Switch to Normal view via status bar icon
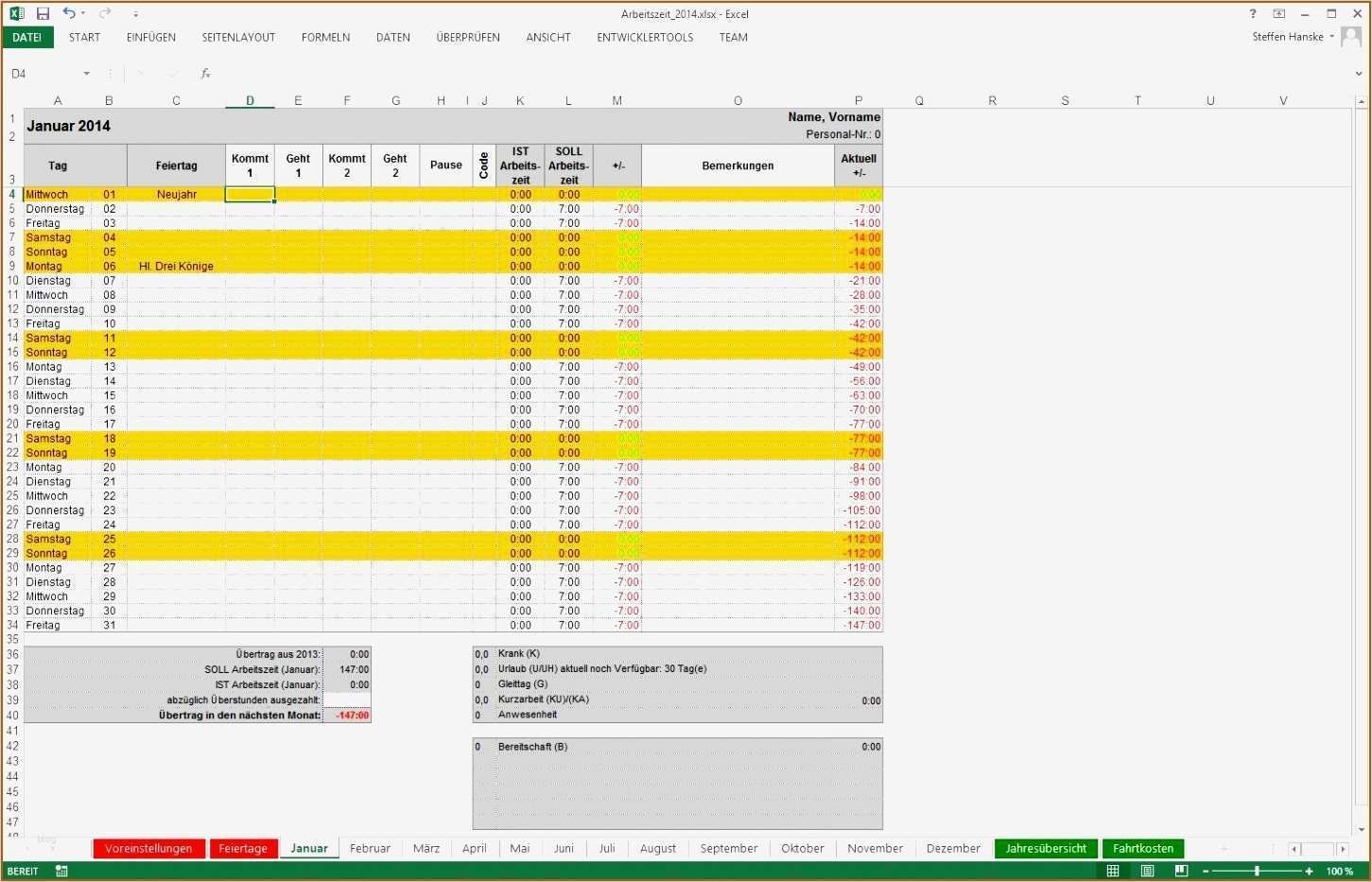Viewport: 1372px width, 882px height. coord(1112,871)
